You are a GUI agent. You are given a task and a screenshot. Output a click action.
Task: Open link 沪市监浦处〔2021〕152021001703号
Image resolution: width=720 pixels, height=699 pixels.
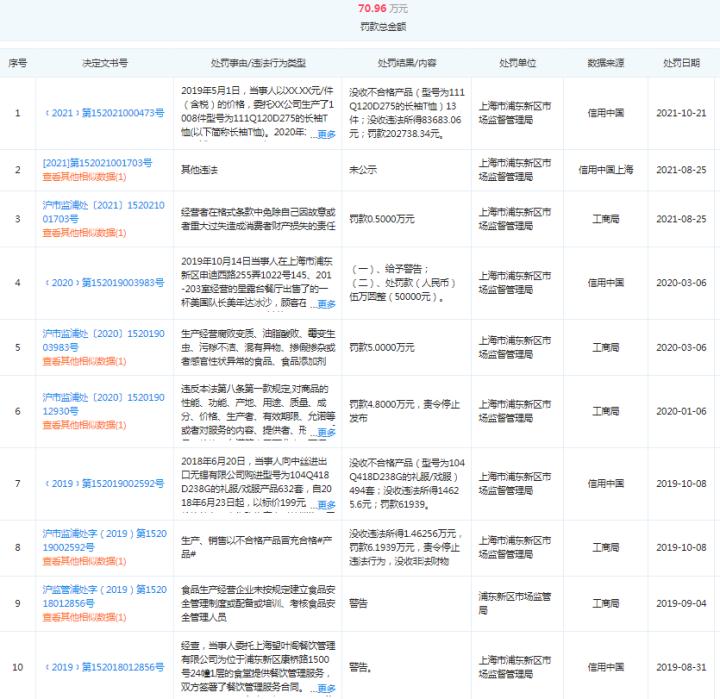click(104, 212)
